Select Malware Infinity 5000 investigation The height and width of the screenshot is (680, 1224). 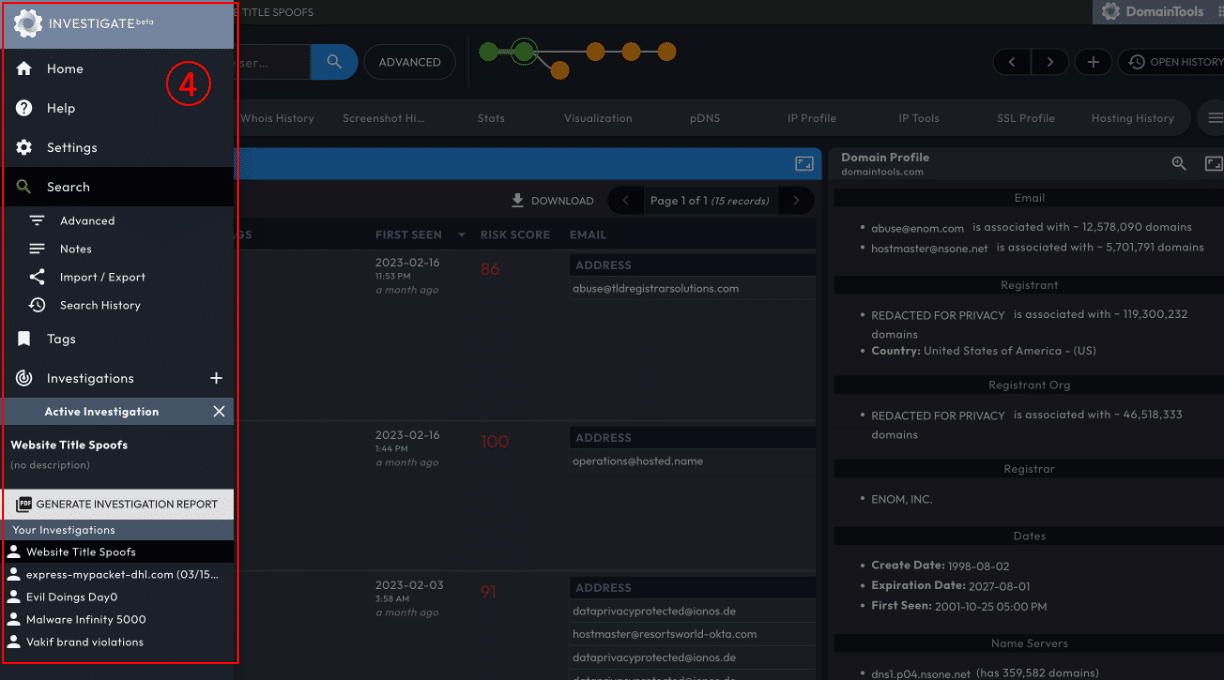coord(118,619)
